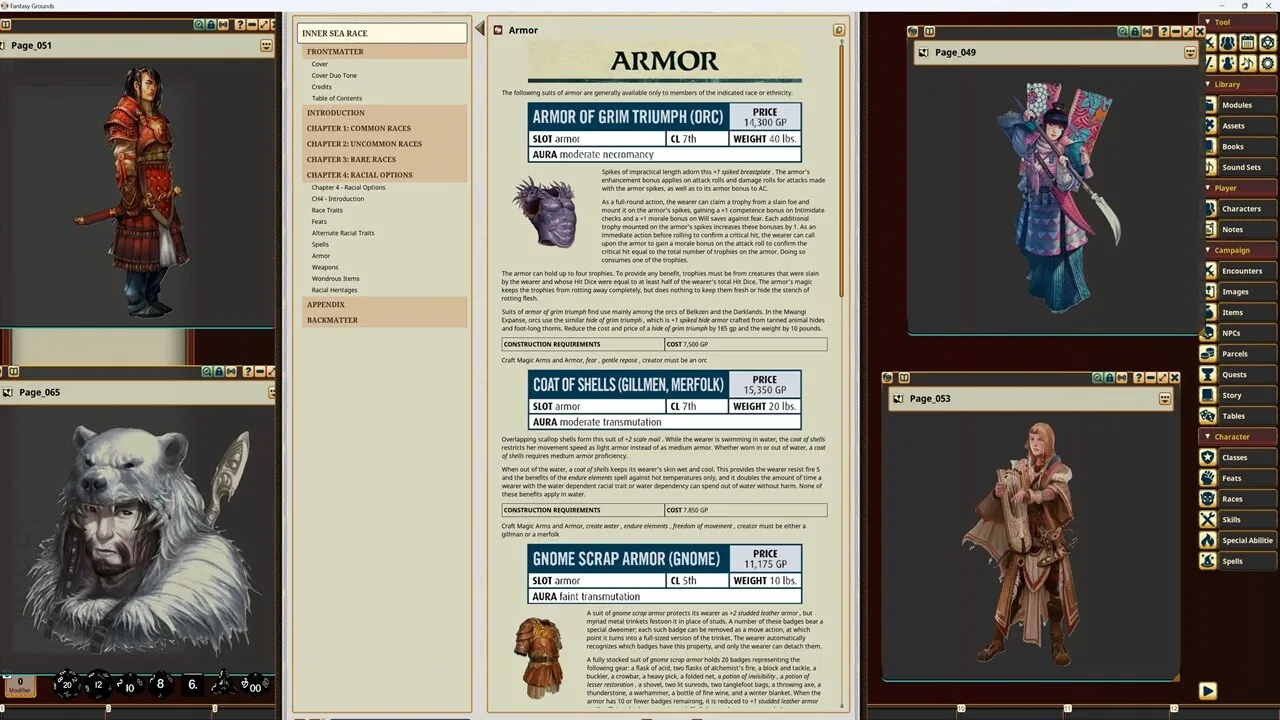Click the Parcels sidebar icon
Screen dimensions: 1280x720
pyautogui.click(x=1208, y=354)
